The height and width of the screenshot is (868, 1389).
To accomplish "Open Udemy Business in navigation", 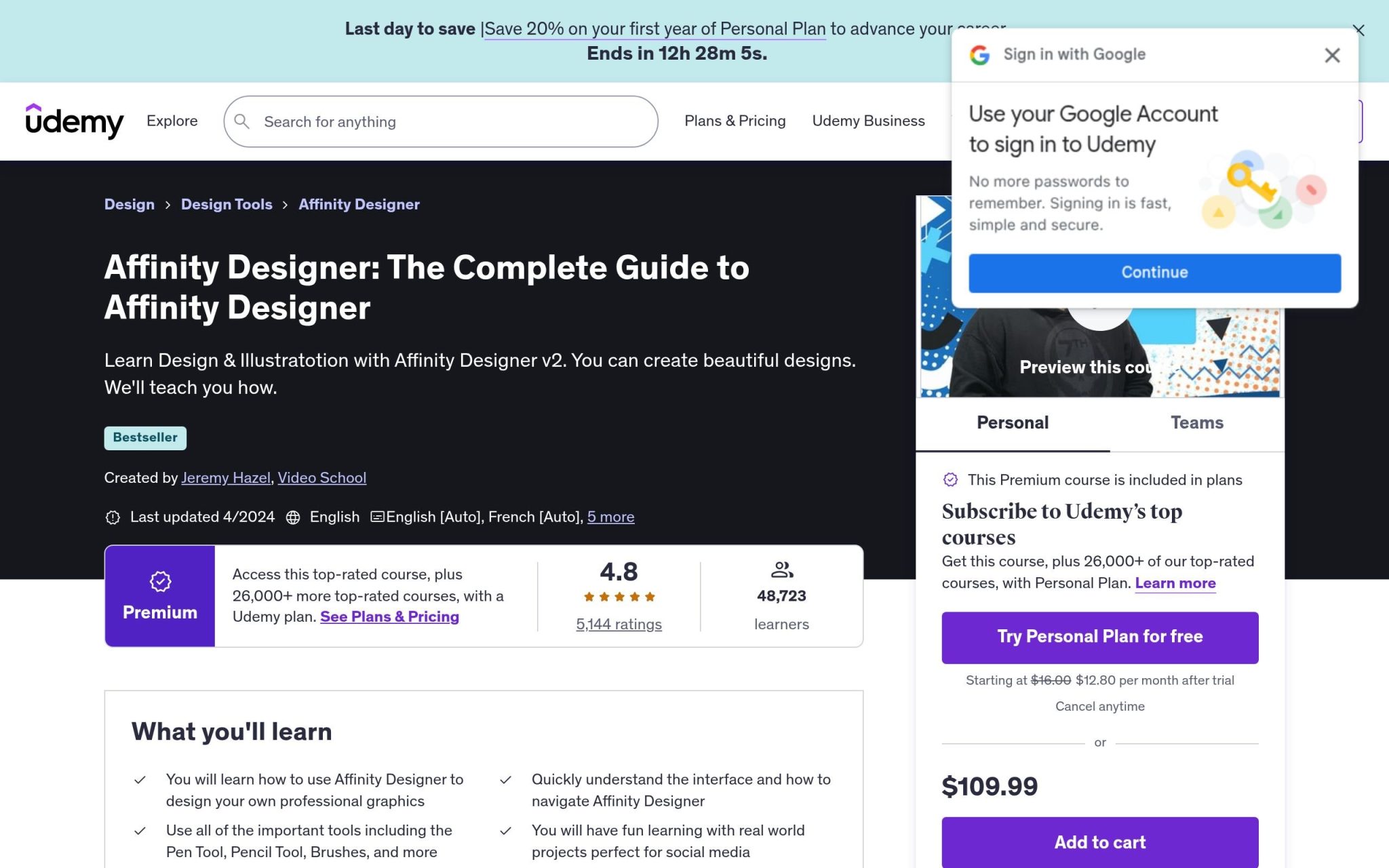I will [x=868, y=121].
